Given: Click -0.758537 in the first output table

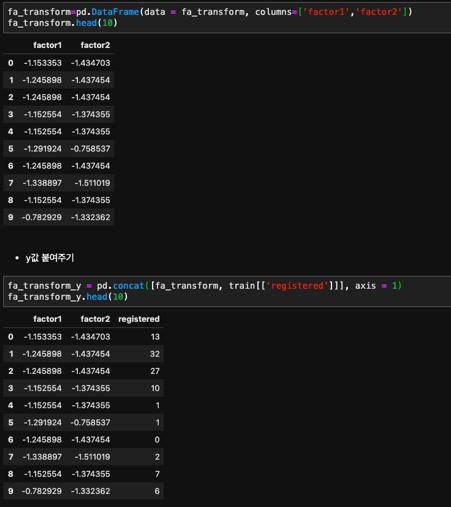Looking at the screenshot, I should [x=90, y=149].
